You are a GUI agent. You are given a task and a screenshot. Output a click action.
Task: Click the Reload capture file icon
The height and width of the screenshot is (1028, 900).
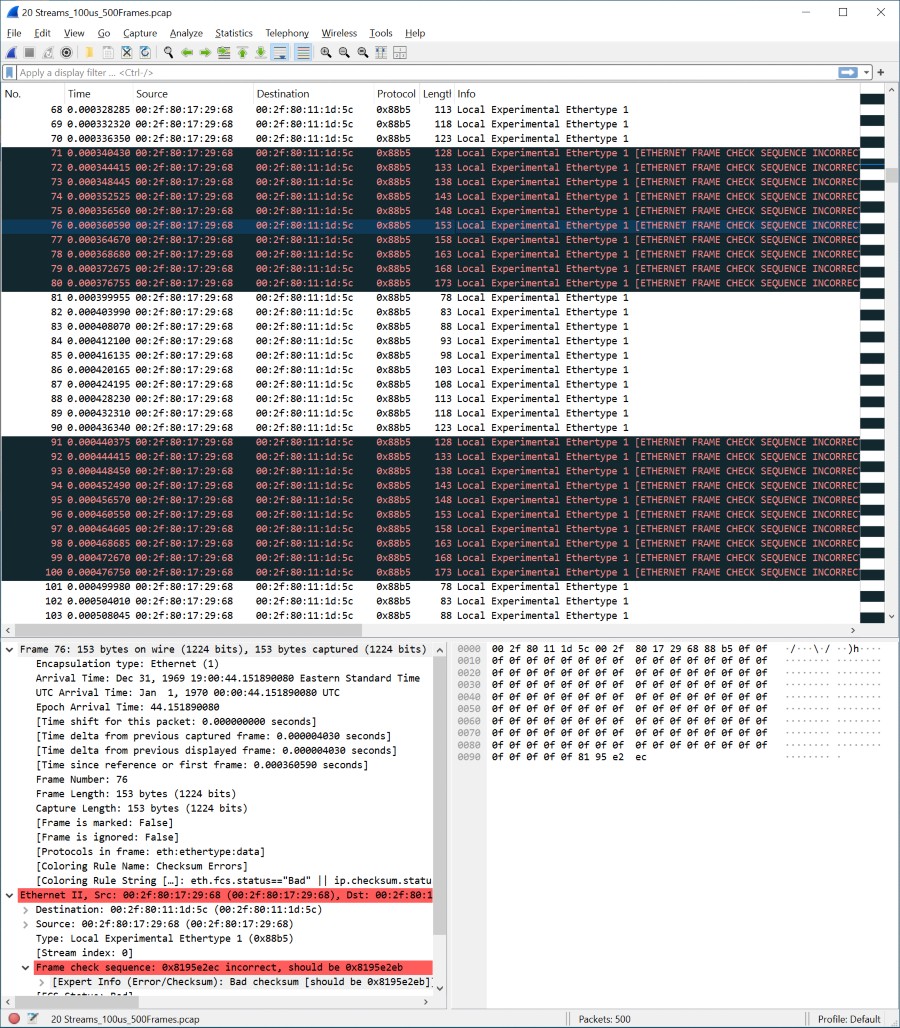(x=146, y=52)
